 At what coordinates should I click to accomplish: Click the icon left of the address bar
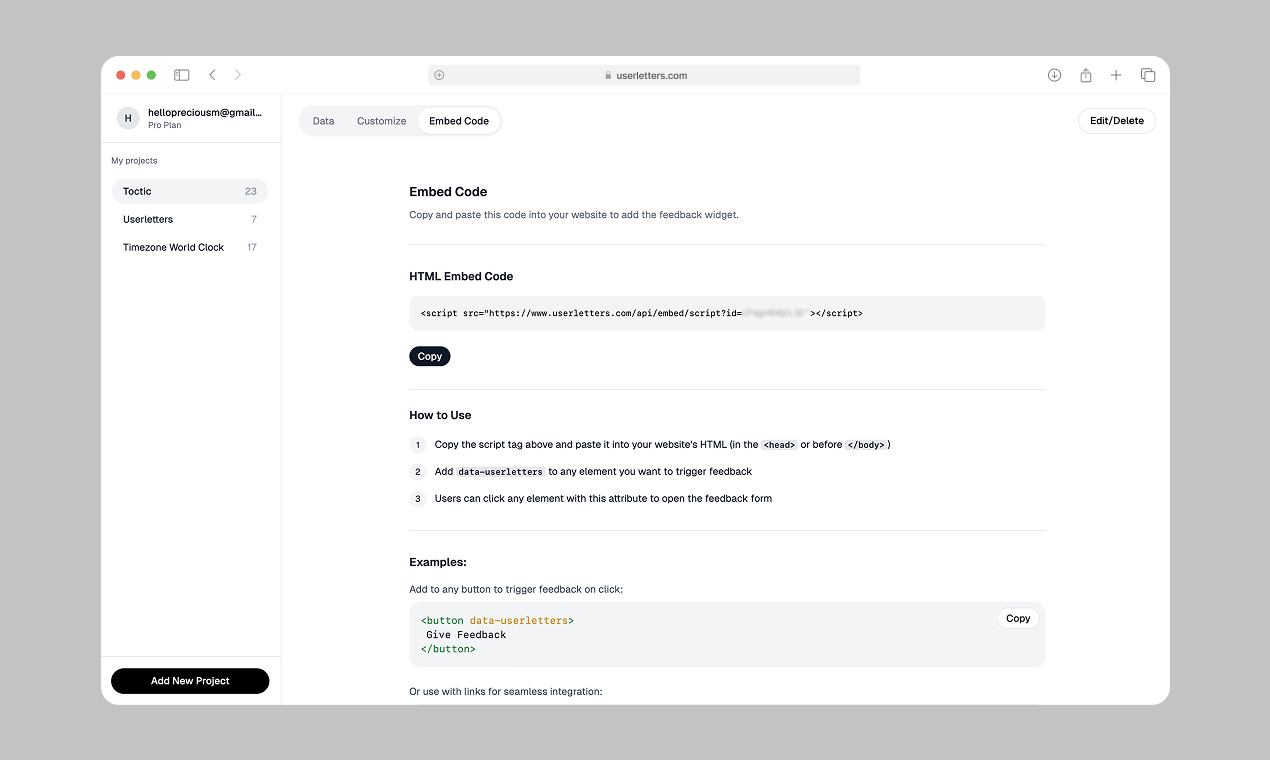[x=437, y=74]
